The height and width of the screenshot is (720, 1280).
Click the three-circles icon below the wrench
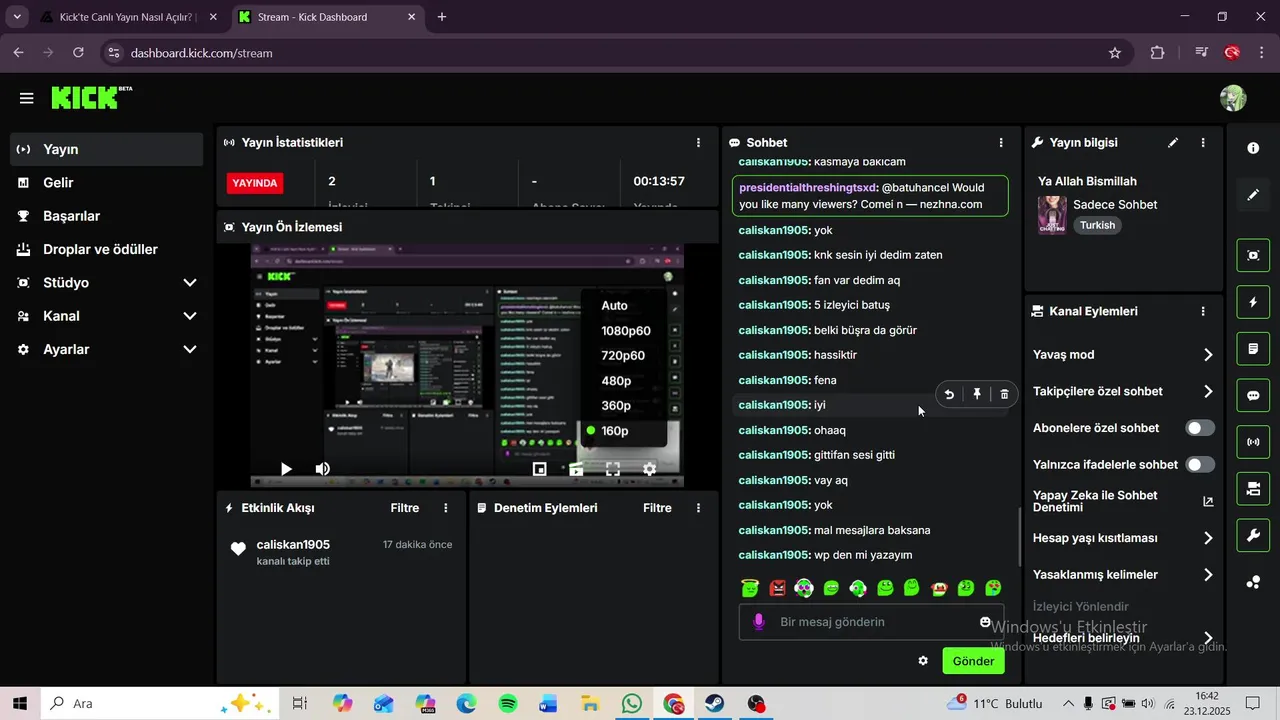[x=1253, y=582]
